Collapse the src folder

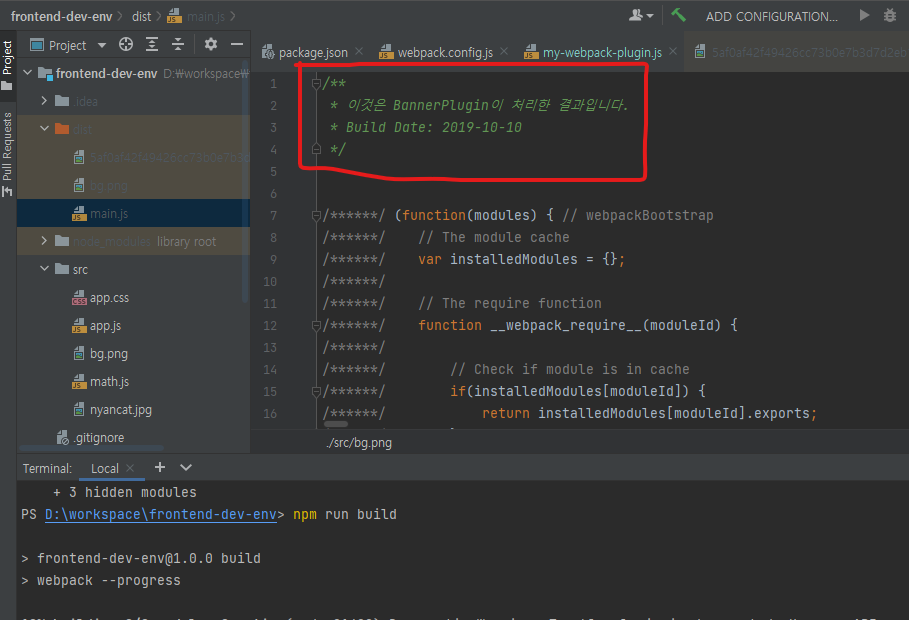pos(44,269)
